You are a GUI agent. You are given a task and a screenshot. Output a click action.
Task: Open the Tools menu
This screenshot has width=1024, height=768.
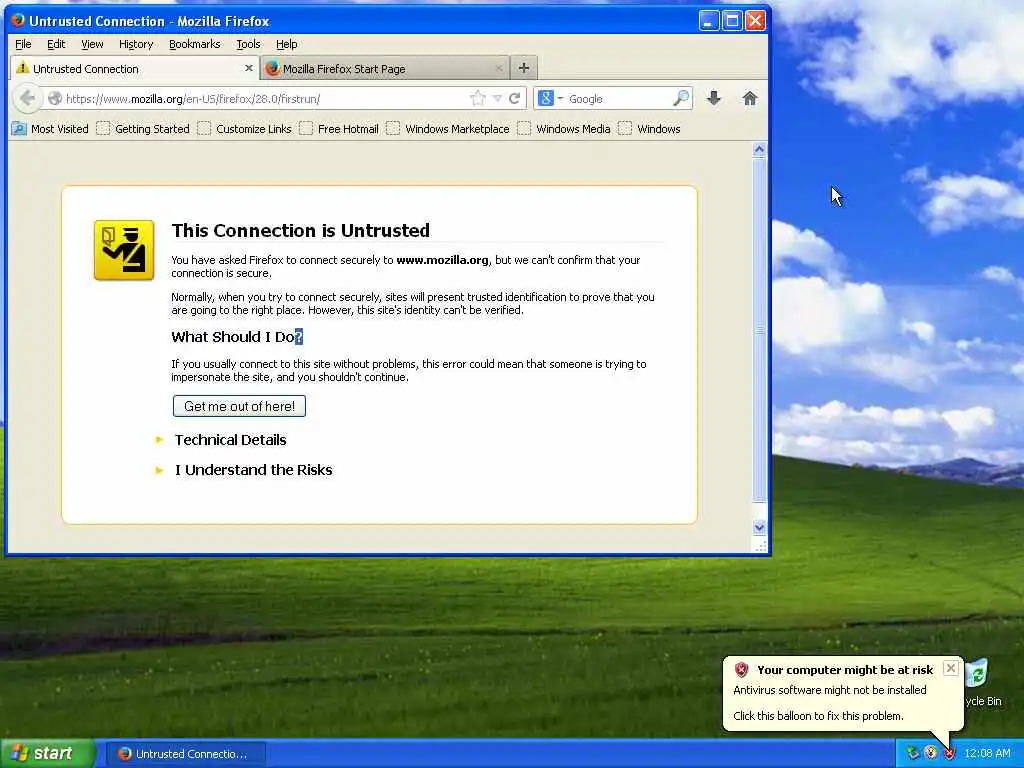(x=248, y=44)
